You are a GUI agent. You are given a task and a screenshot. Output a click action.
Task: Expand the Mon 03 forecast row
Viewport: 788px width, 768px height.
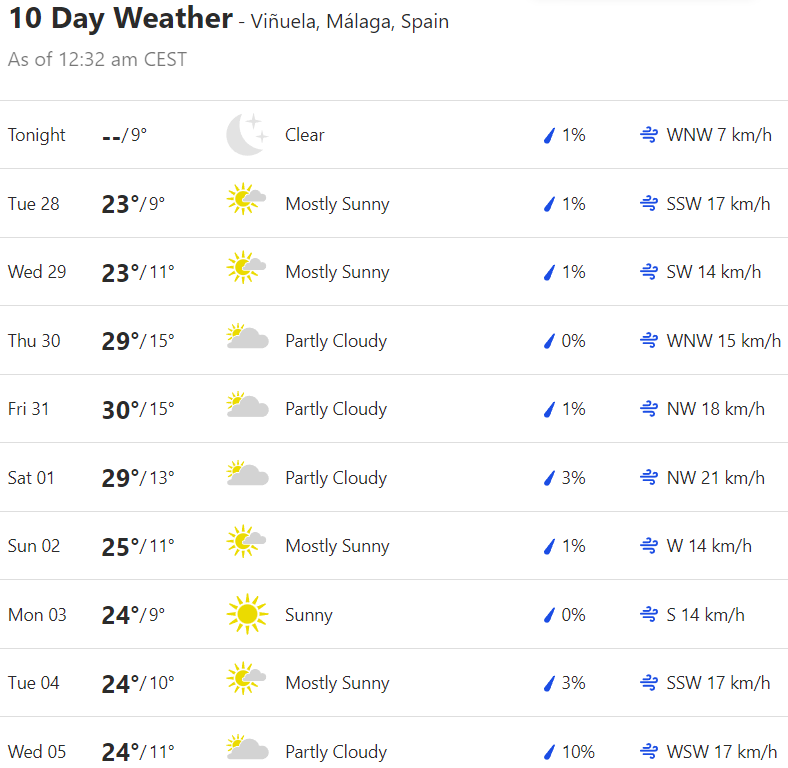pyautogui.click(x=400, y=614)
